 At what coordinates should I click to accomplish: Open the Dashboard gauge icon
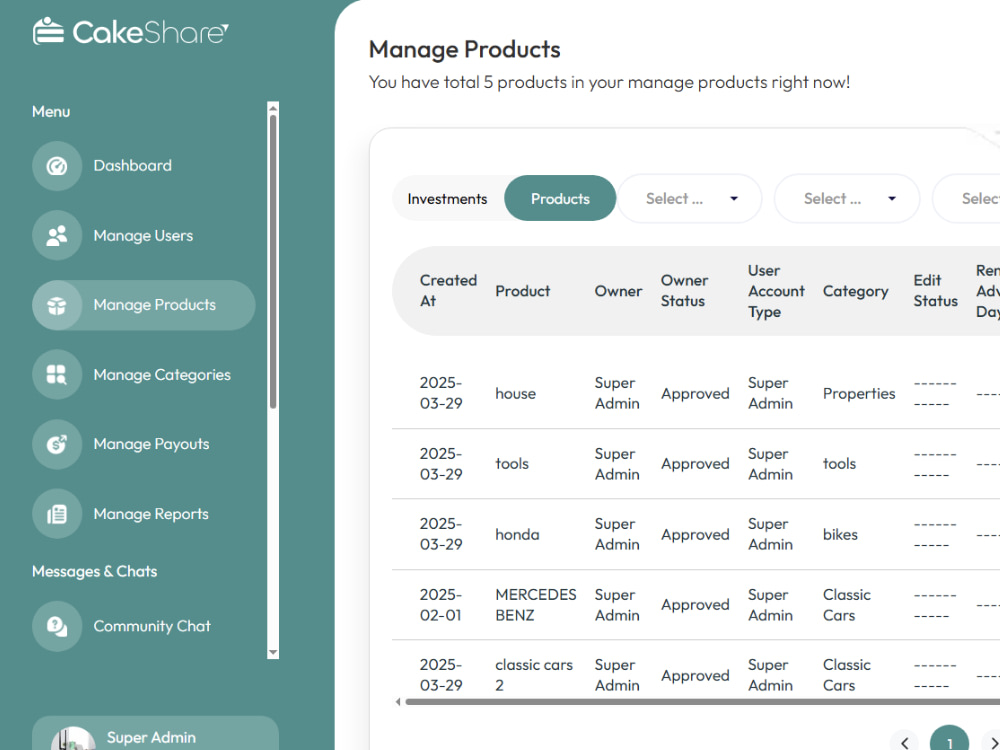[x=57, y=166]
